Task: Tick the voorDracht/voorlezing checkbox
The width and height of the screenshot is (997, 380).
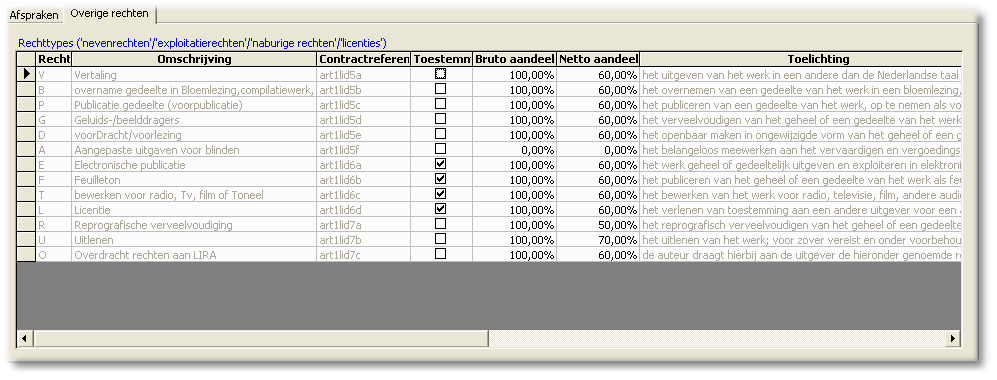Action: click(x=440, y=134)
